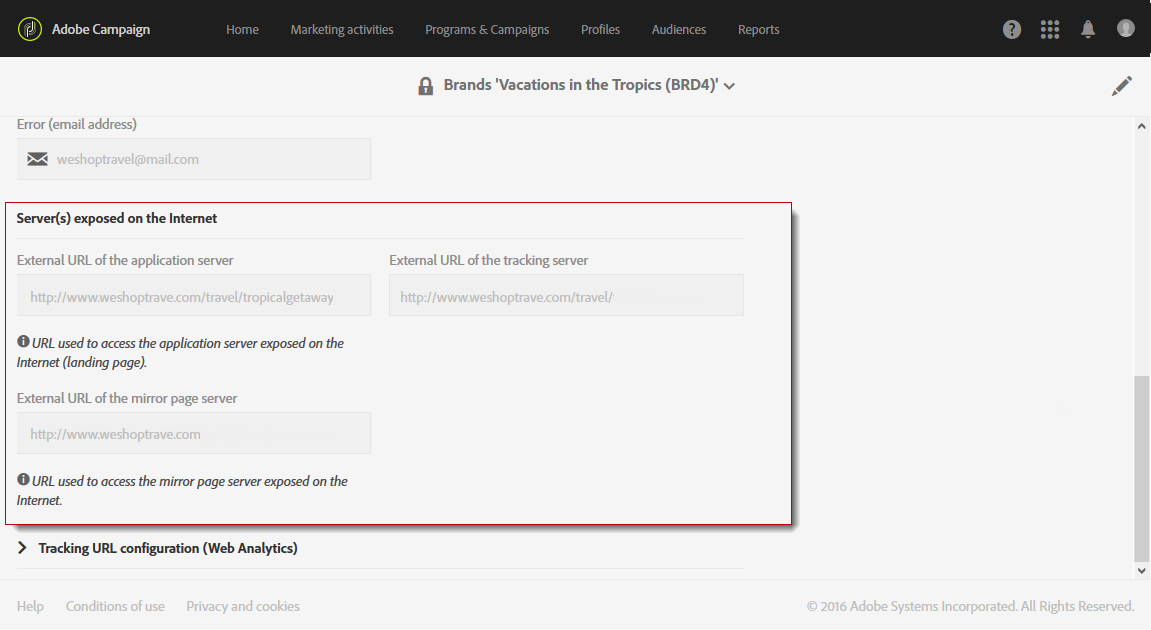Click the copyright Adobe Systems text
This screenshot has width=1151, height=630.
pyautogui.click(x=970, y=607)
